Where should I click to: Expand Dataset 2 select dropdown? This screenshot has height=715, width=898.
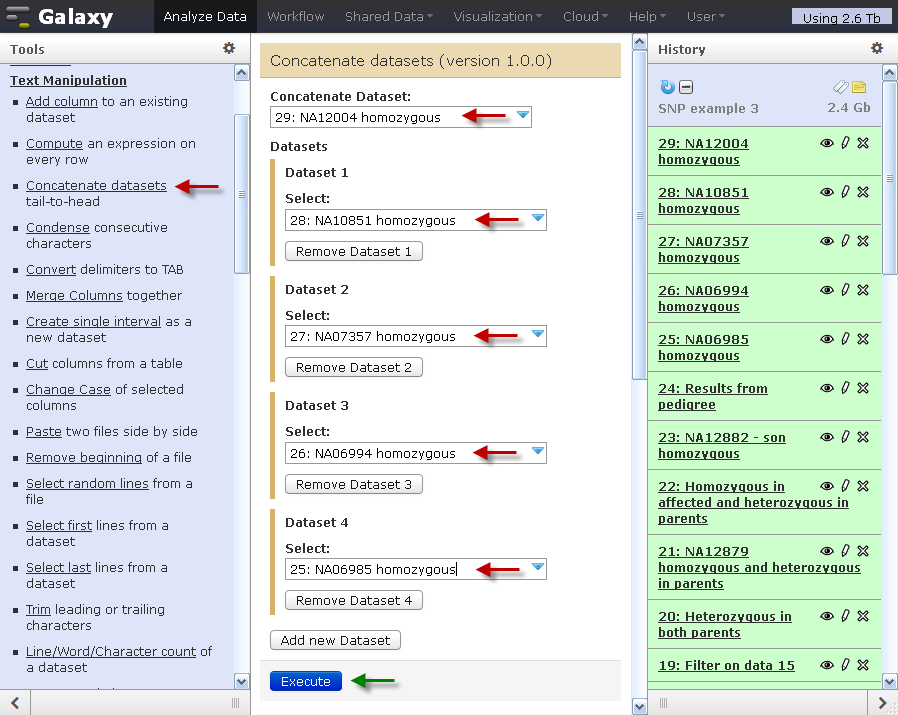(538, 335)
